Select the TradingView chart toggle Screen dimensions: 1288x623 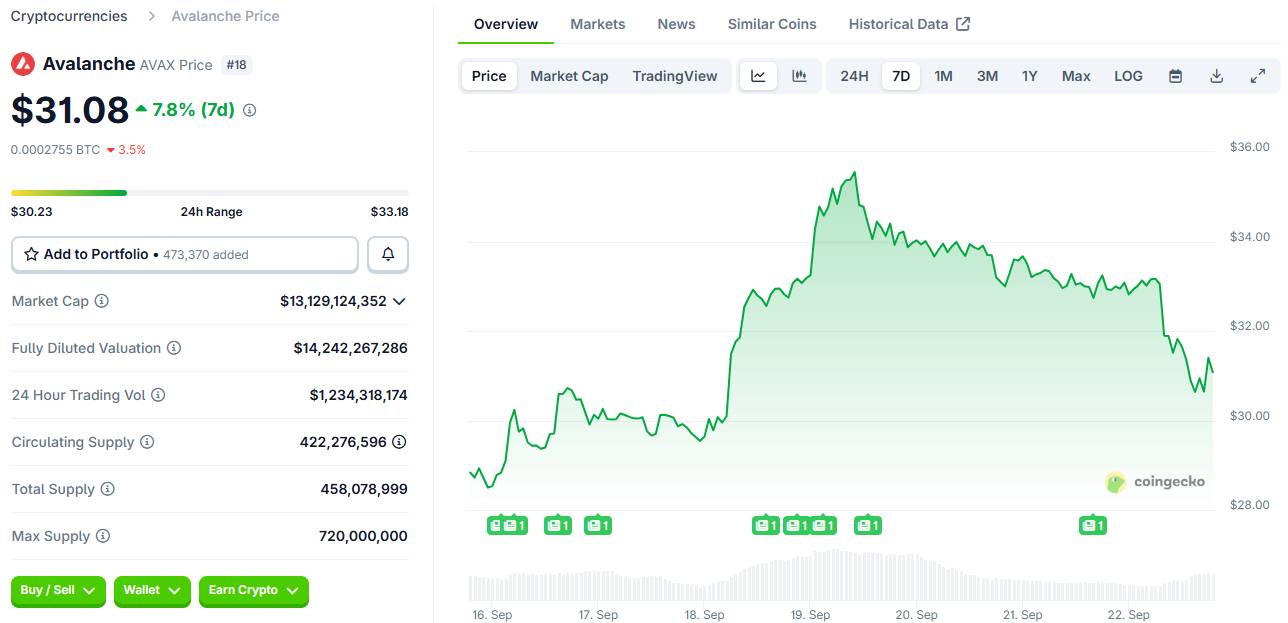(675, 76)
